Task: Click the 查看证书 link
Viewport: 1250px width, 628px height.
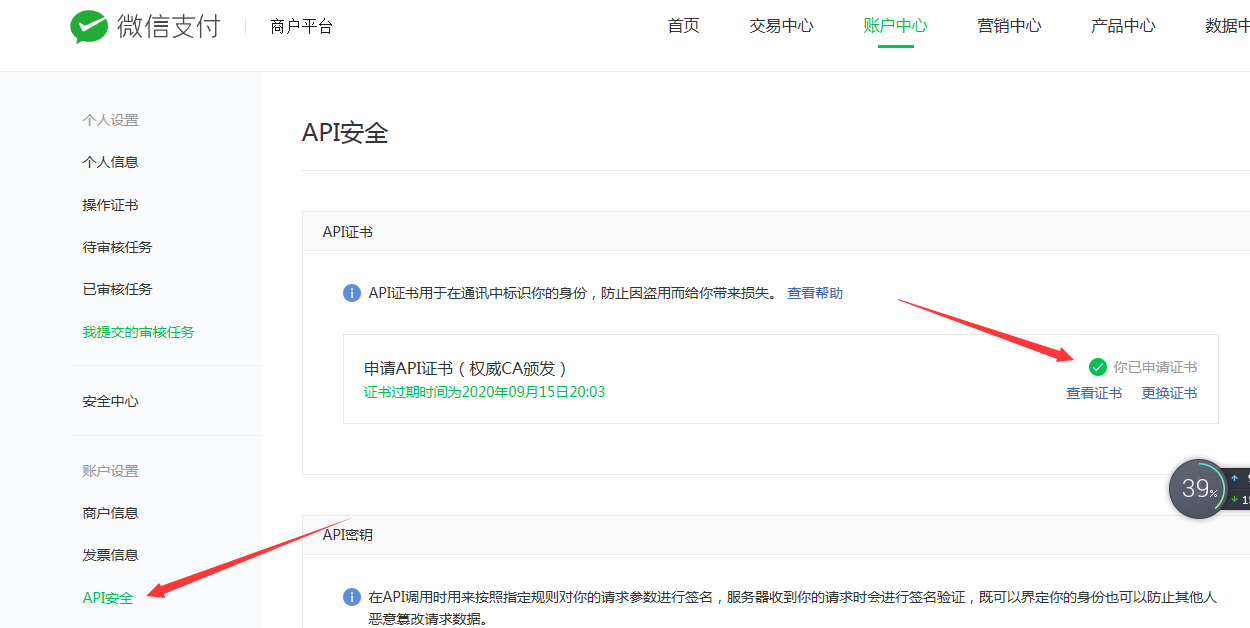Action: tap(1094, 393)
